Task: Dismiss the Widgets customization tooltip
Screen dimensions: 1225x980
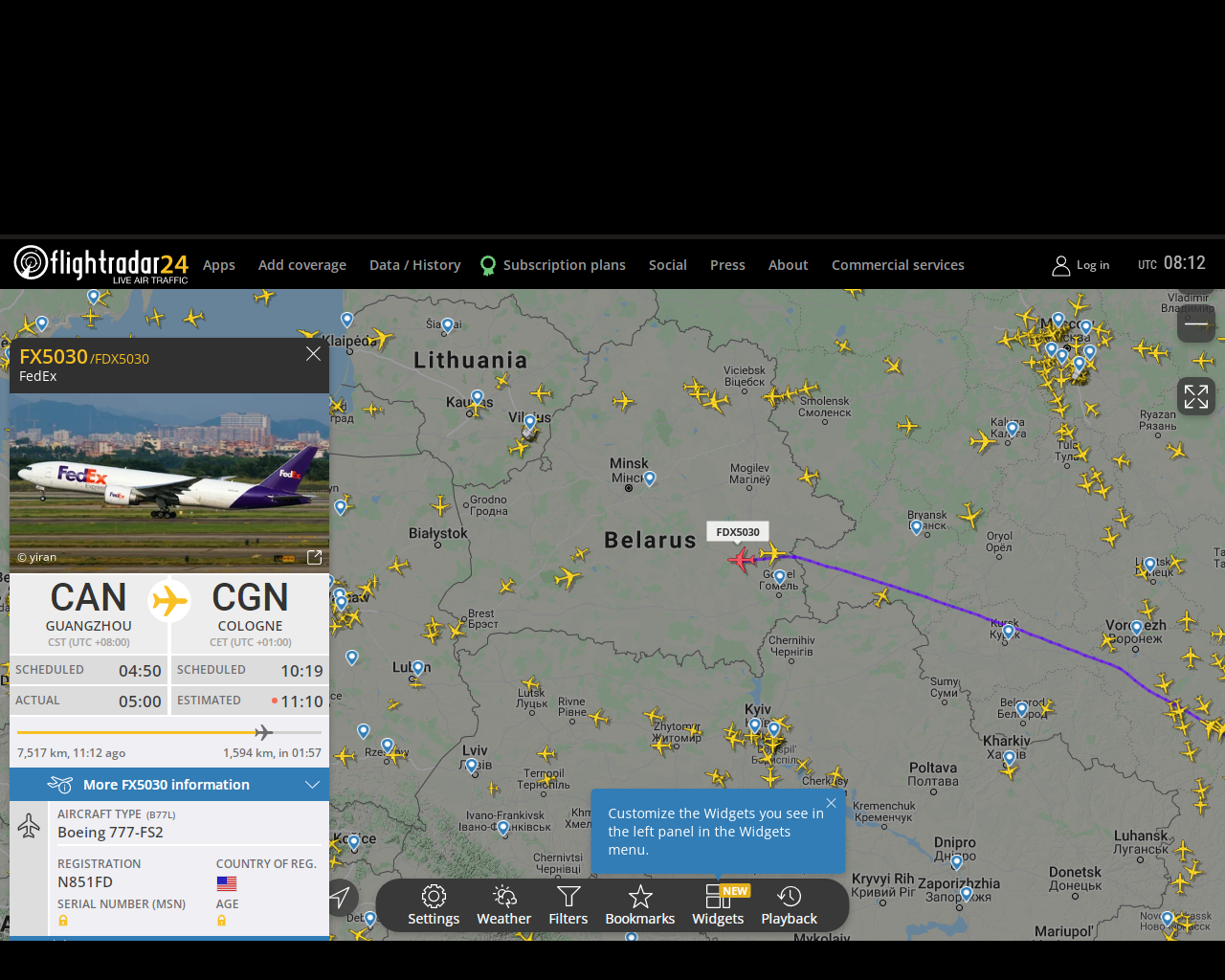Action: coord(831,803)
